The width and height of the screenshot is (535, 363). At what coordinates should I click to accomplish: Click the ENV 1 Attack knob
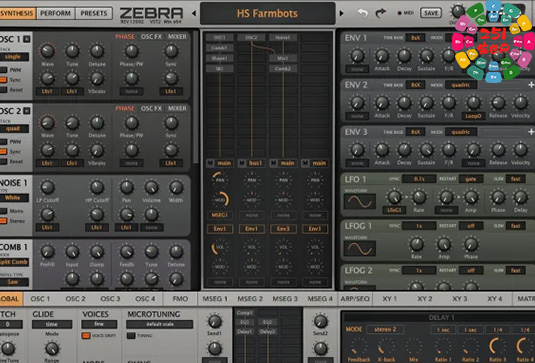[382, 55]
